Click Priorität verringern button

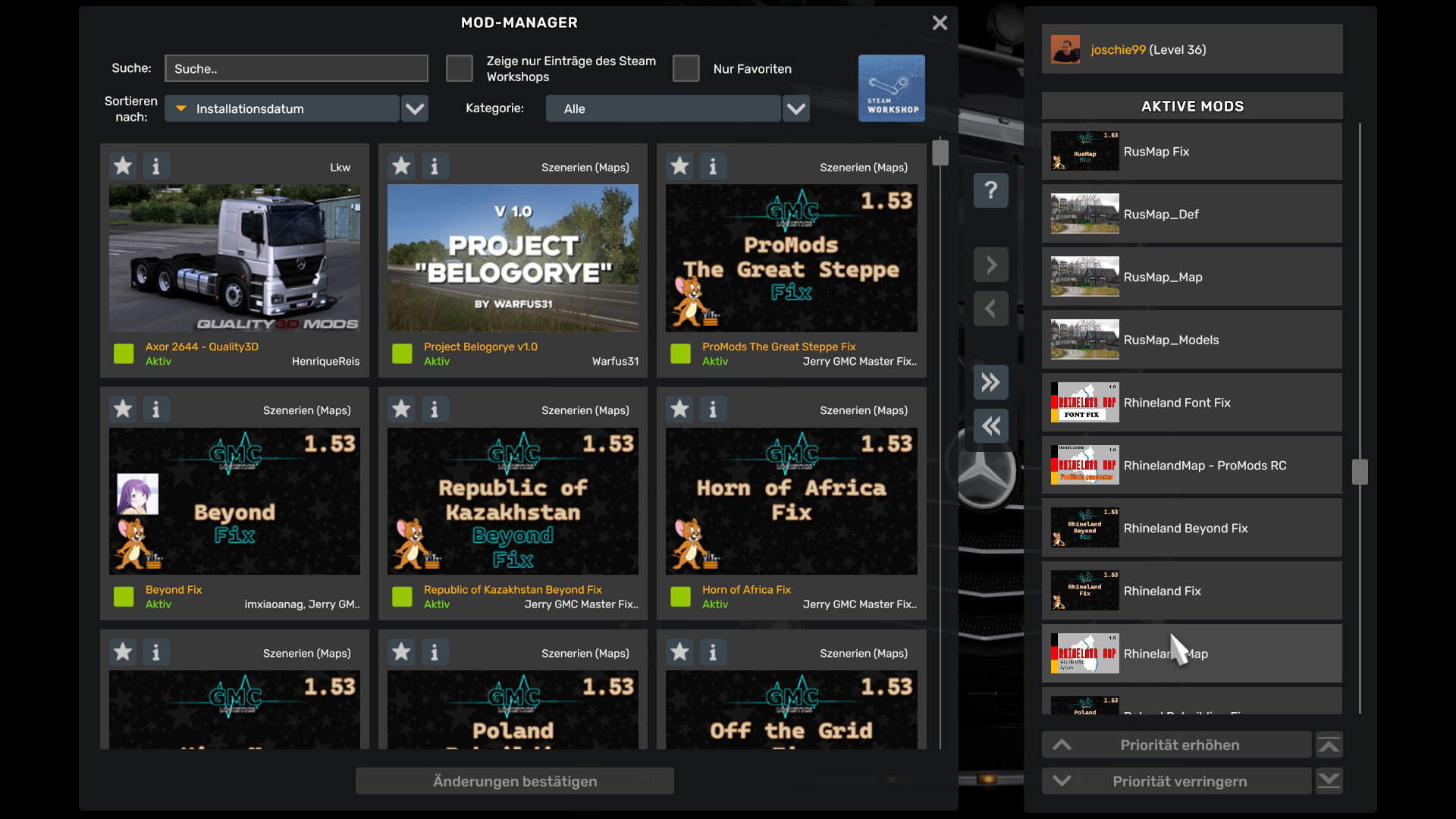tap(1177, 781)
